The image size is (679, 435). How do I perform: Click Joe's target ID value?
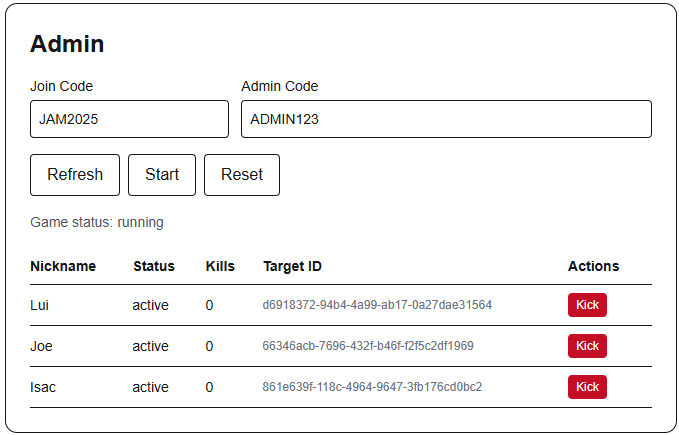pyautogui.click(x=368, y=346)
